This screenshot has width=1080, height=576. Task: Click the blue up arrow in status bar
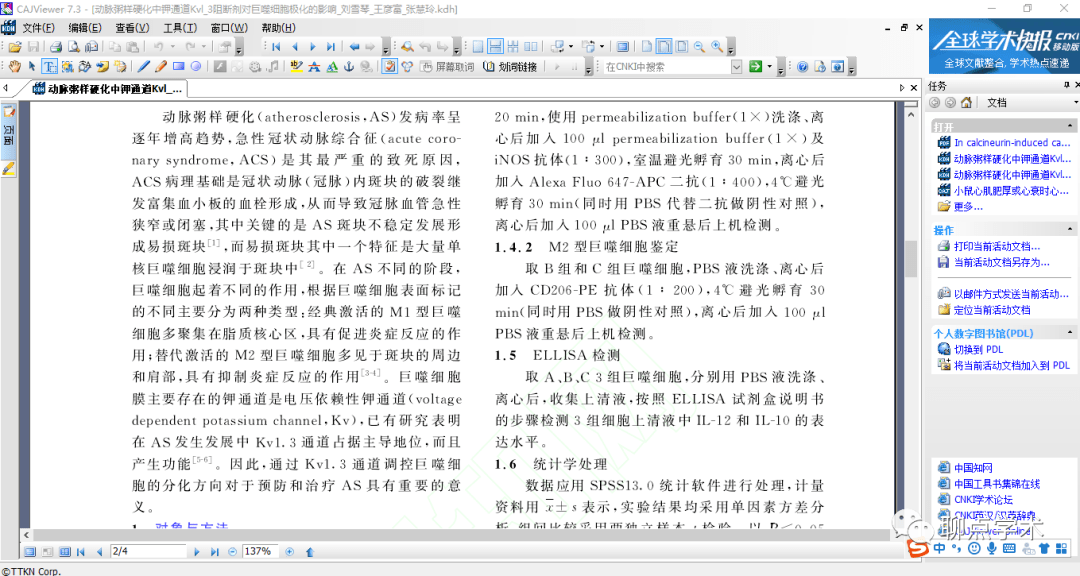point(310,552)
